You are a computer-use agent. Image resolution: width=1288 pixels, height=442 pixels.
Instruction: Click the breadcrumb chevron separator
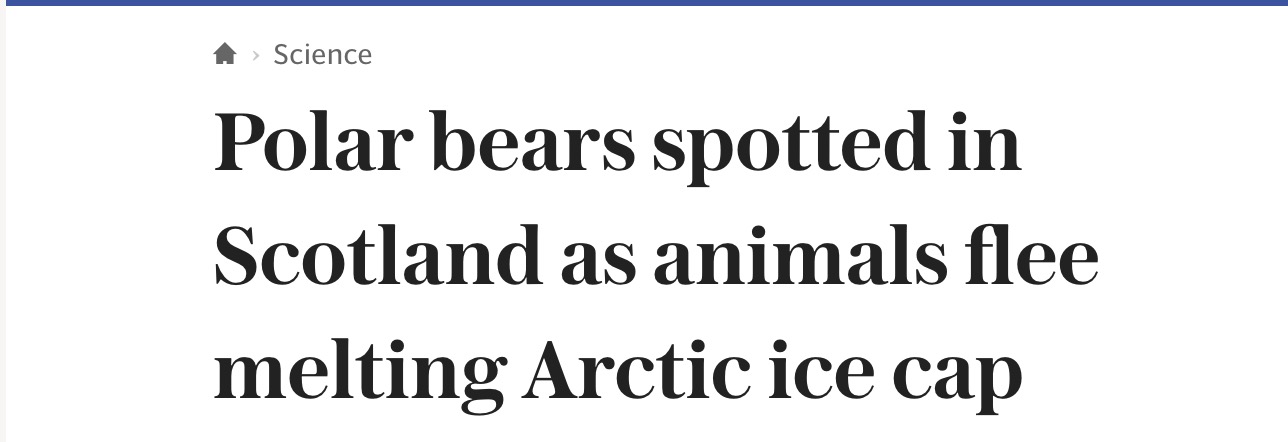[255, 55]
